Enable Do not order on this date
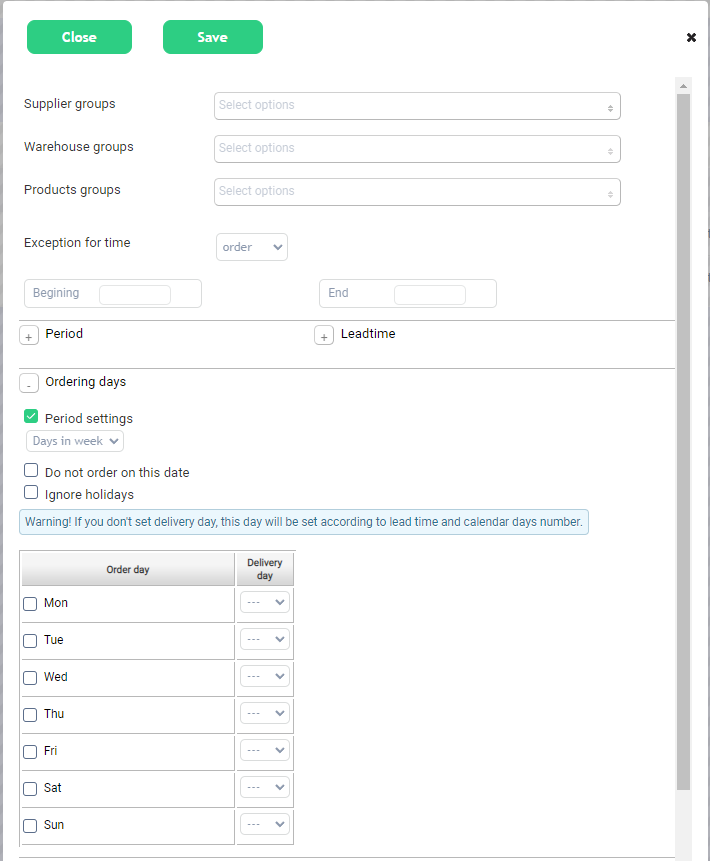 point(31,471)
